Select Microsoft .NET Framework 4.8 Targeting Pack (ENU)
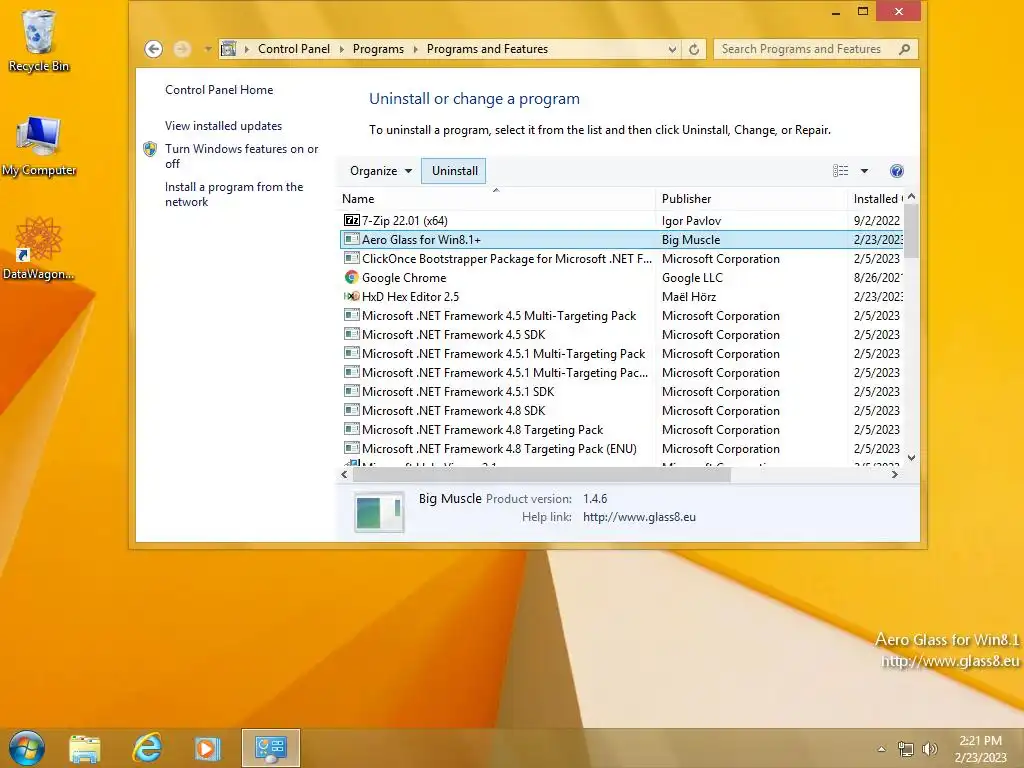Viewport: 1024px width, 768px height. (x=622, y=449)
